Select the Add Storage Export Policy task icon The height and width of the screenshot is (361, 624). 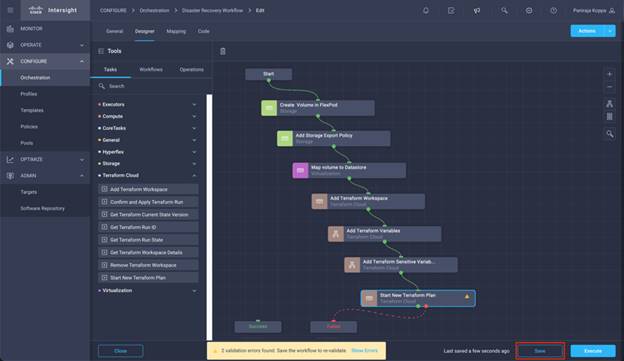(285, 139)
